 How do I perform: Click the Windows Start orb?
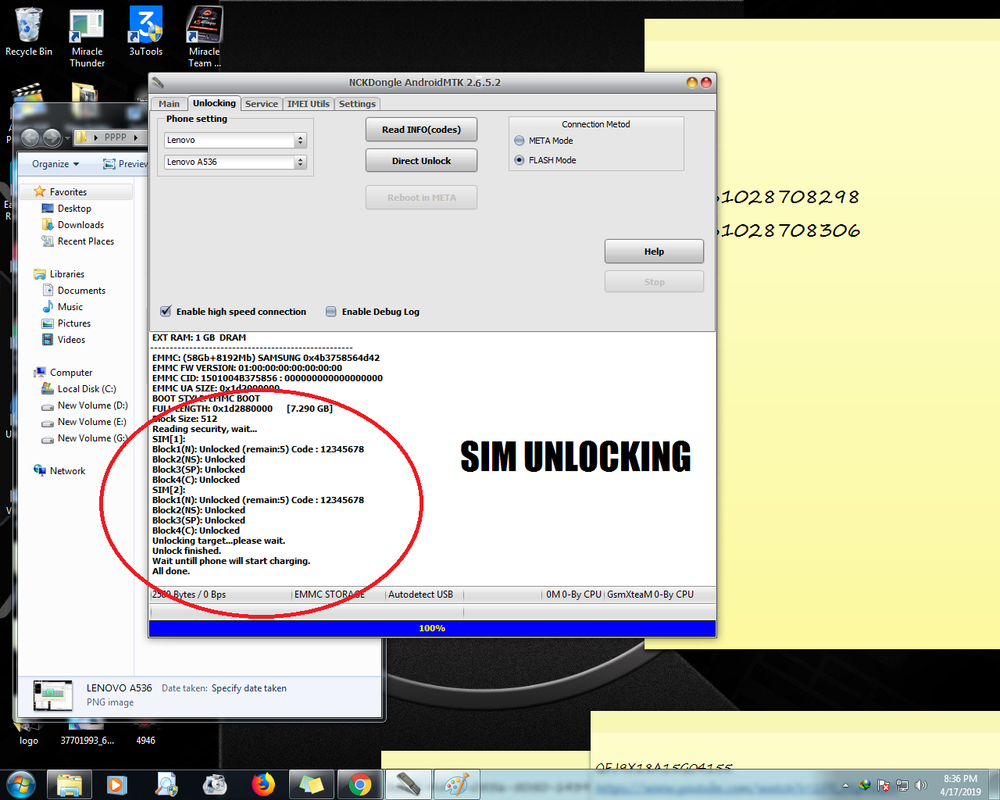tap(20, 784)
